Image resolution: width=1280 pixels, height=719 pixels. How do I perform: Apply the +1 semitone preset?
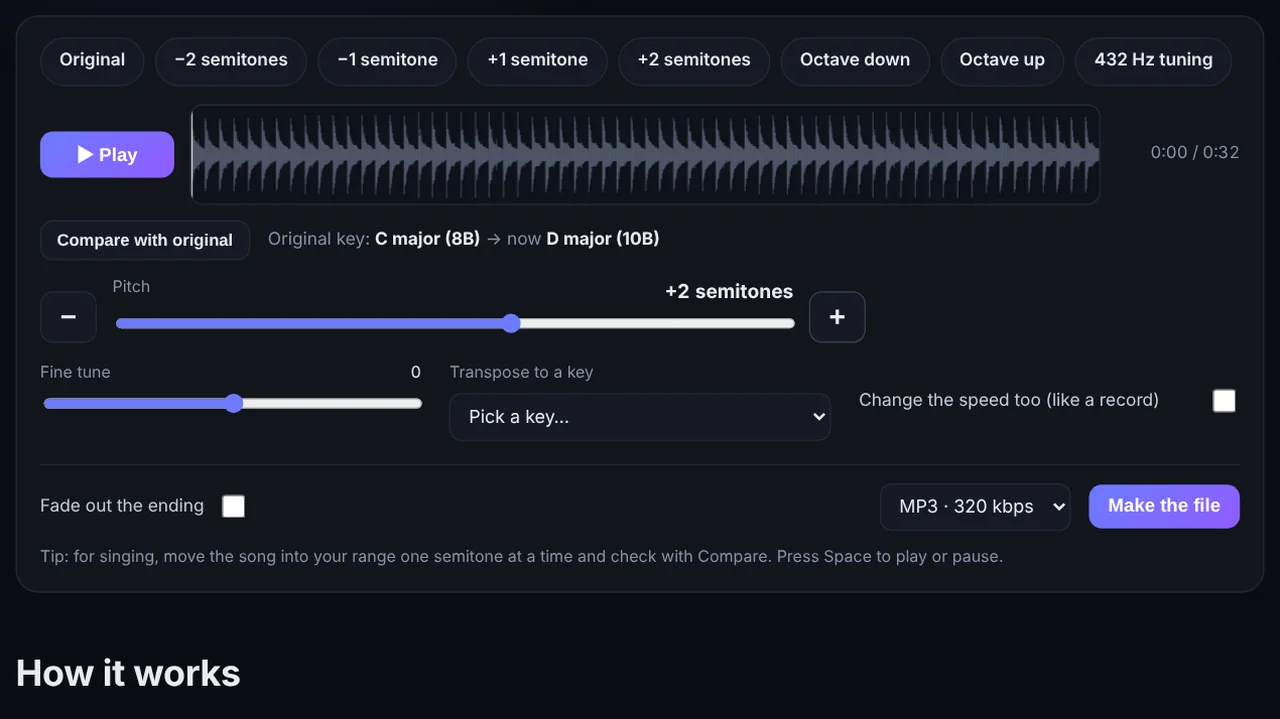click(537, 60)
